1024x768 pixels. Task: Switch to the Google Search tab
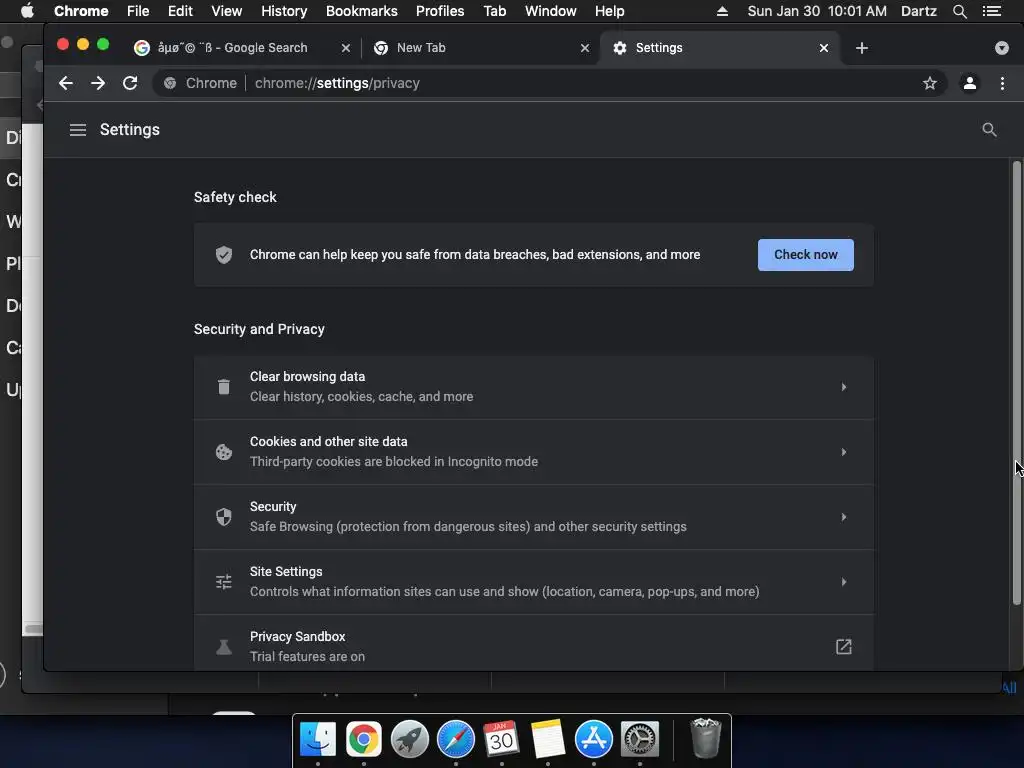242,48
